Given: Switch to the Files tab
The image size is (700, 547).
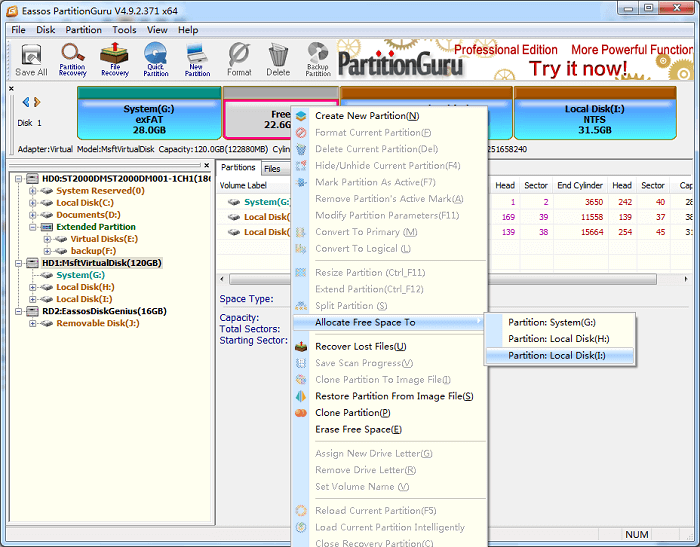Looking at the screenshot, I should pos(272,169).
